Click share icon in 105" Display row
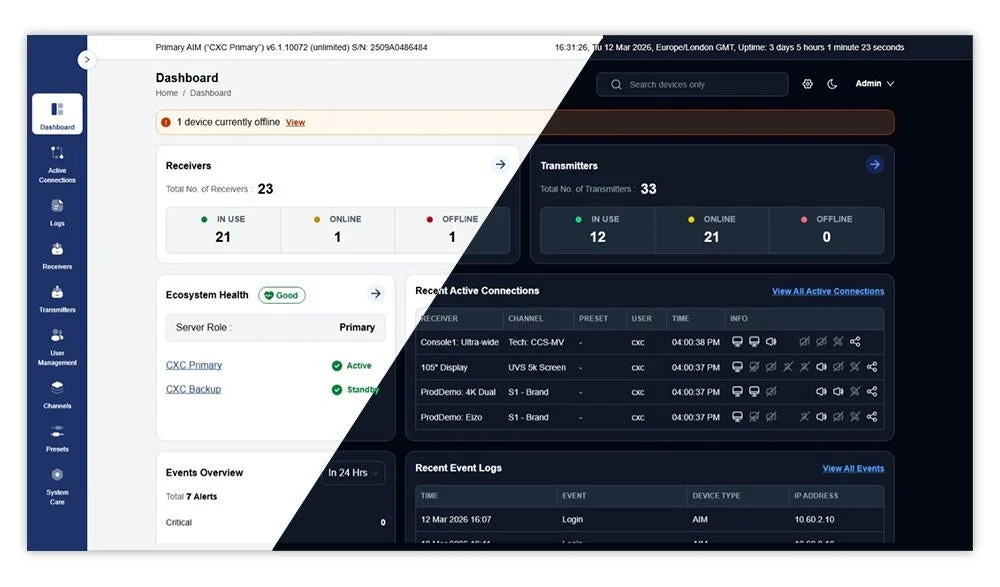1000x587 pixels. [872, 367]
